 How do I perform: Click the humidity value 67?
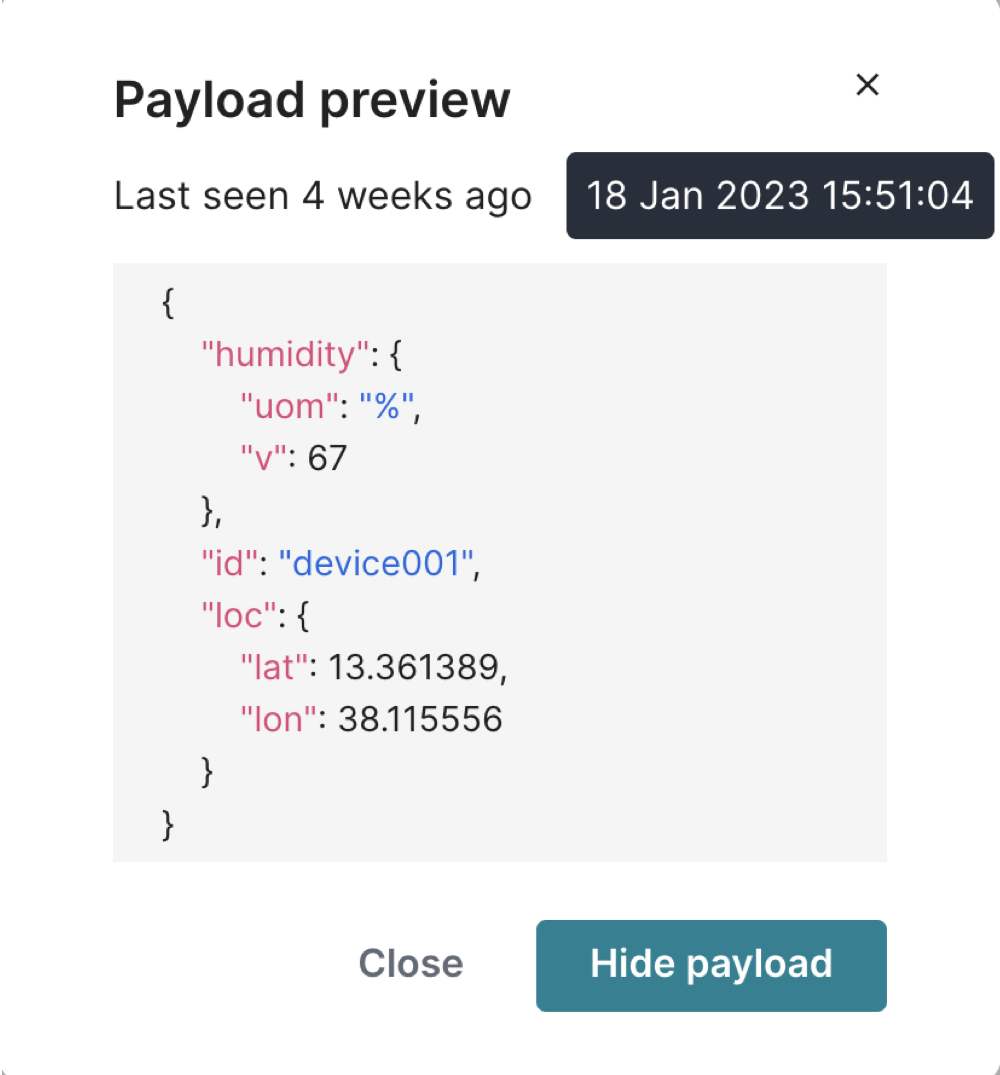(x=327, y=459)
